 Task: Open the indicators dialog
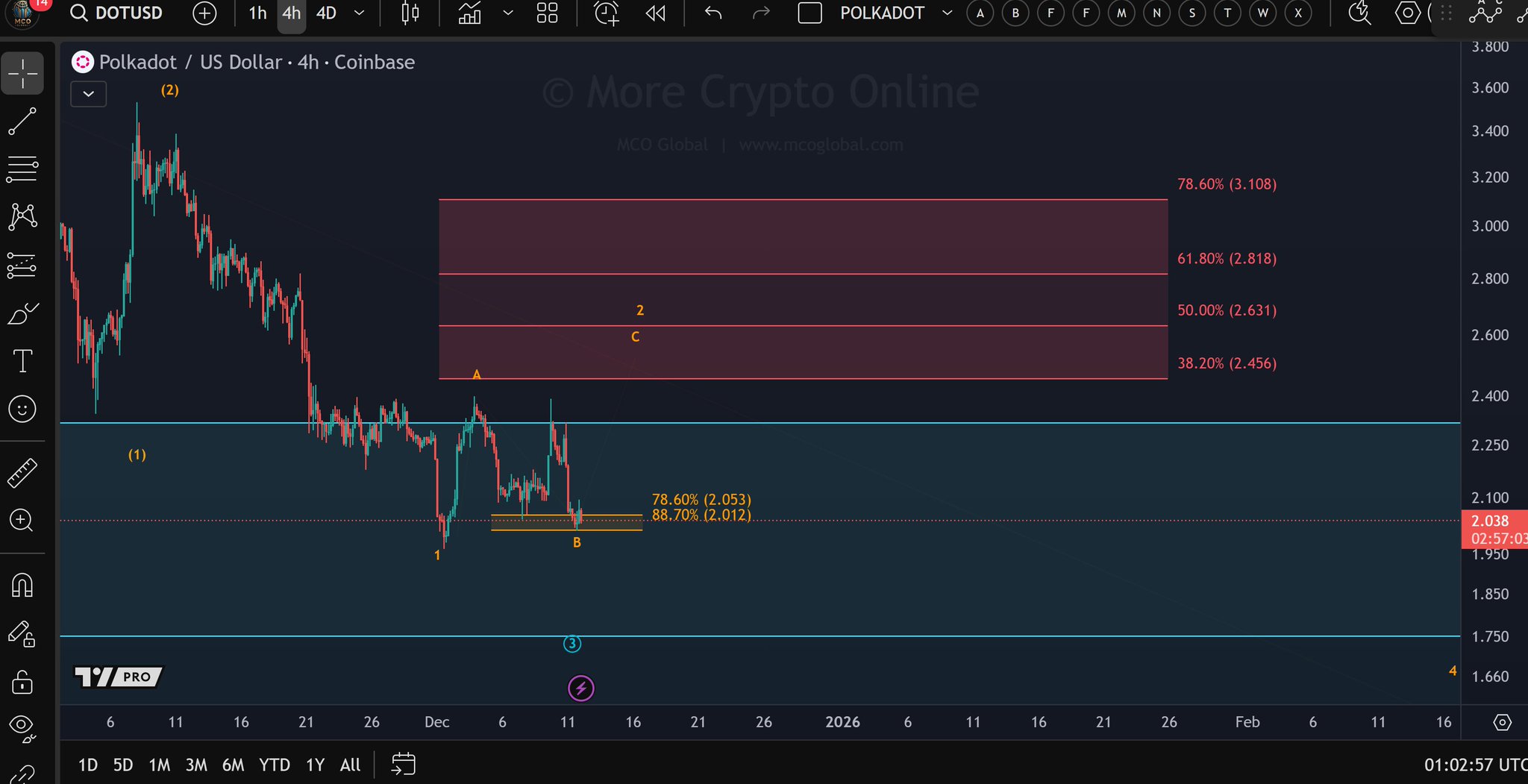(469, 13)
